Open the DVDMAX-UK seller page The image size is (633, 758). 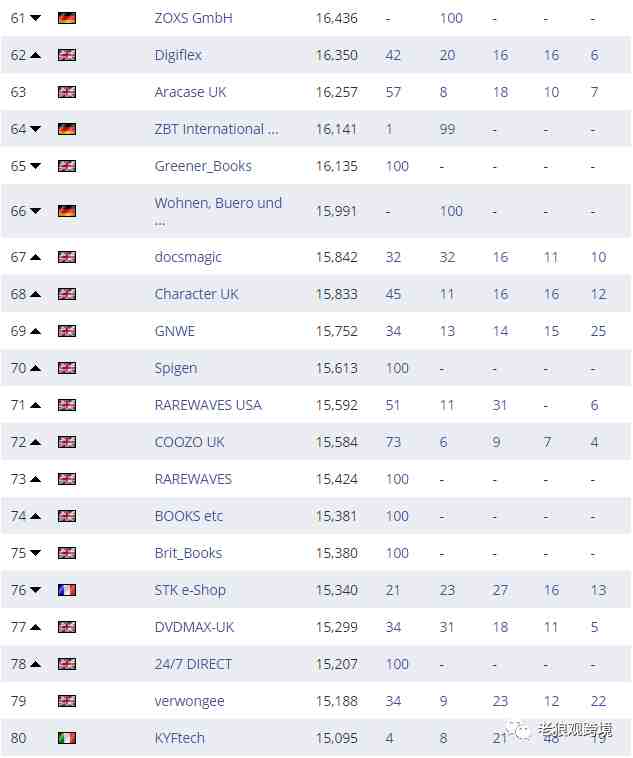[194, 627]
